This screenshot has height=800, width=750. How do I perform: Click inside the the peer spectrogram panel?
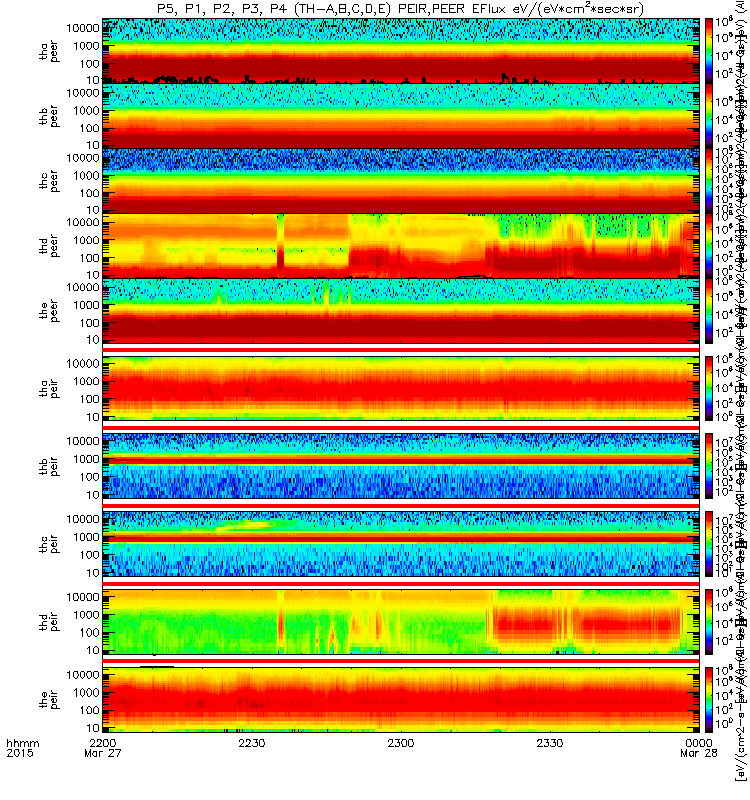tap(401, 310)
